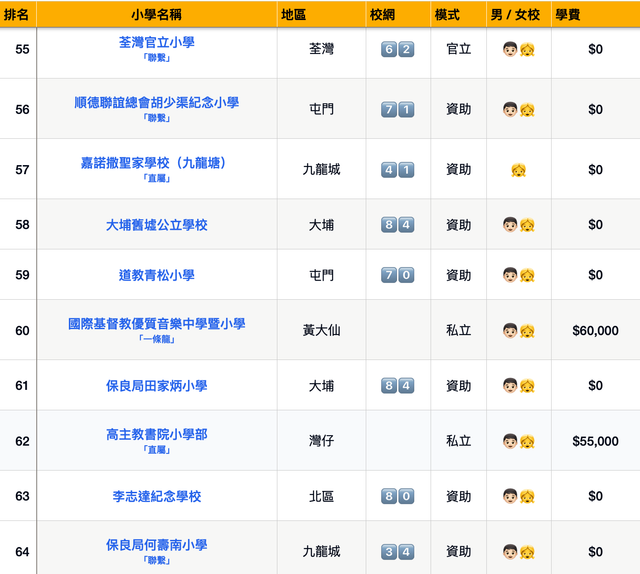Click boy-girl emoji in 高主教書院小學部 row

(x=519, y=441)
